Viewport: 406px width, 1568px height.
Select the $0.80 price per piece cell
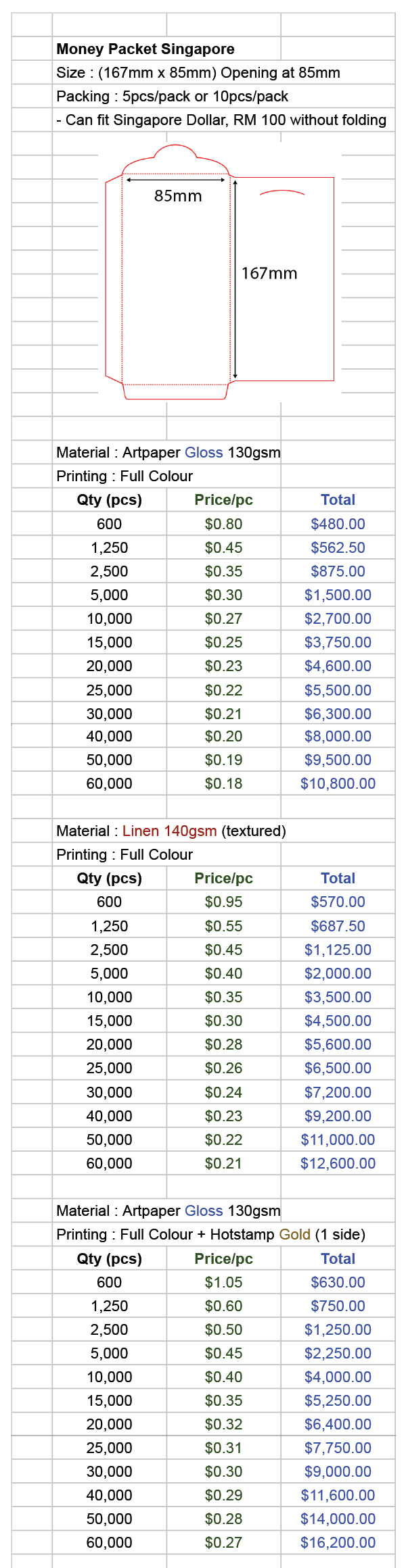pos(223,524)
